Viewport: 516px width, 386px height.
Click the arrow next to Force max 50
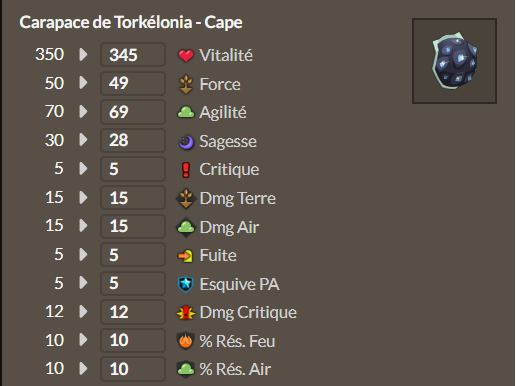point(83,83)
